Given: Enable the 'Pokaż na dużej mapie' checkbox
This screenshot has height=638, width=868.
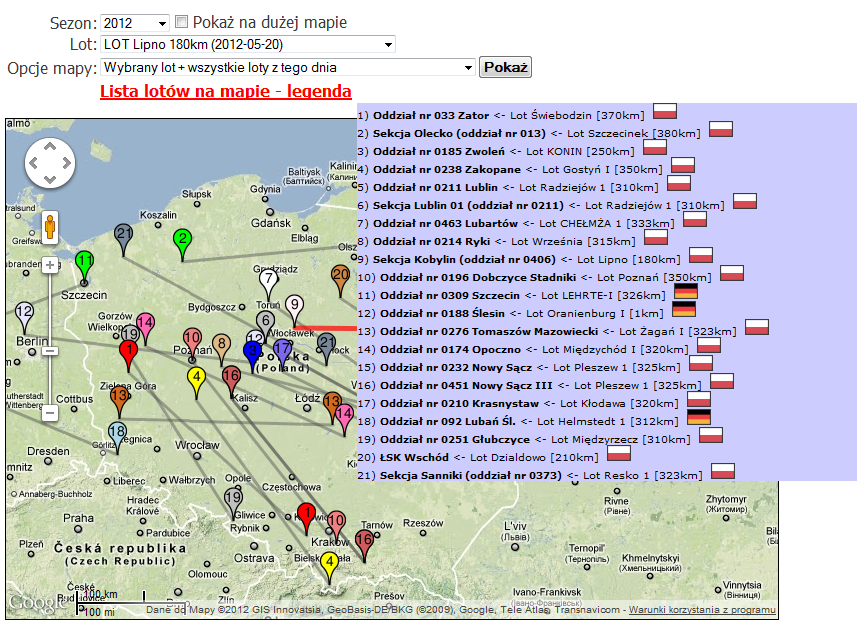Looking at the screenshot, I should point(181,22).
